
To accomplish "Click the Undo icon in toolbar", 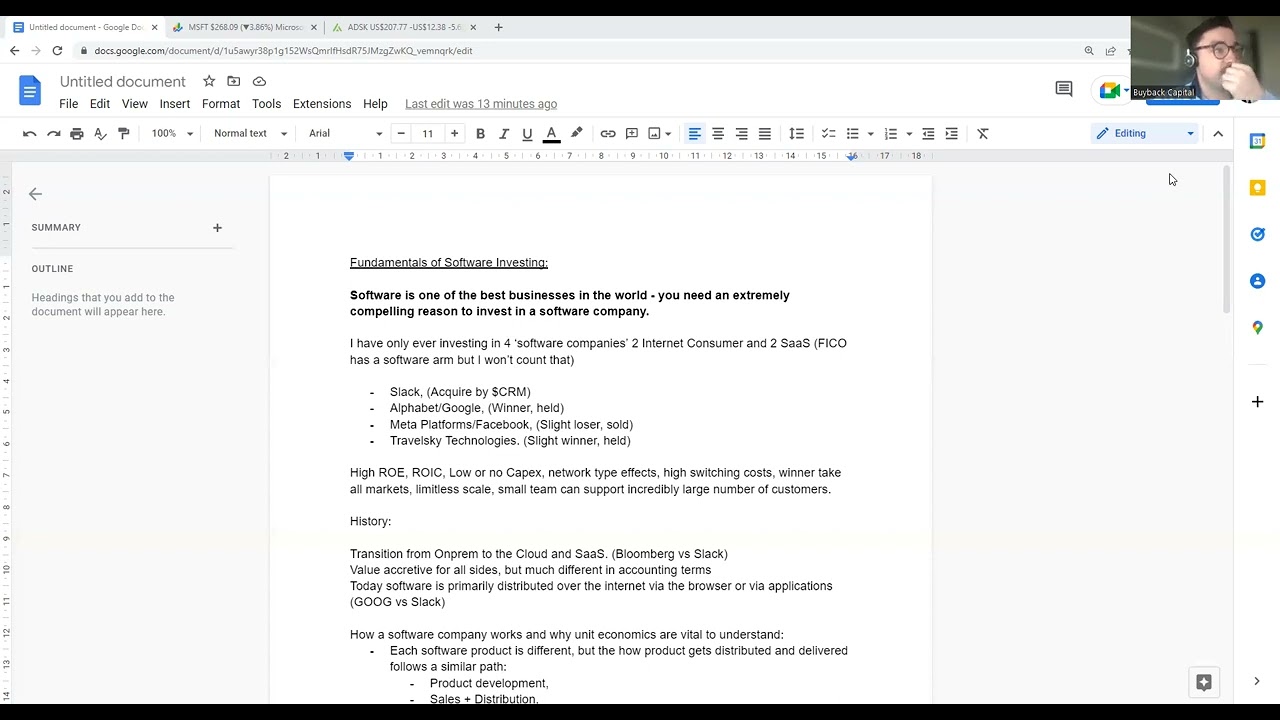I will point(30,133).
